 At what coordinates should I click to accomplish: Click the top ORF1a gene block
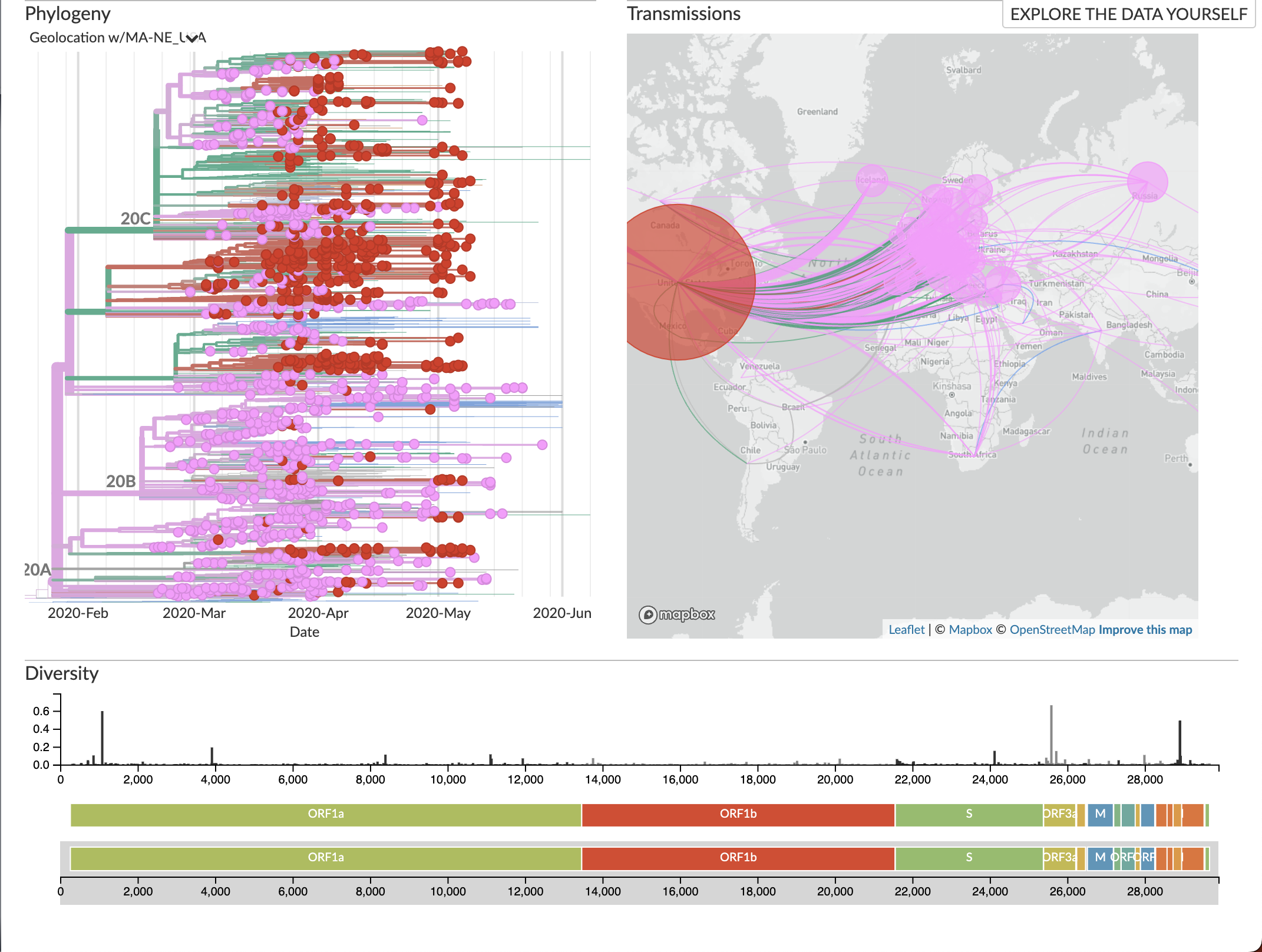click(x=326, y=814)
